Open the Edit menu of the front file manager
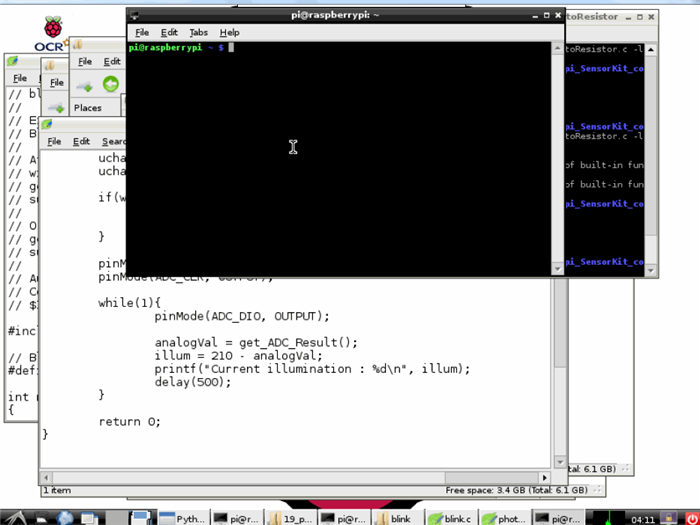This screenshot has height=525, width=700. (x=112, y=62)
